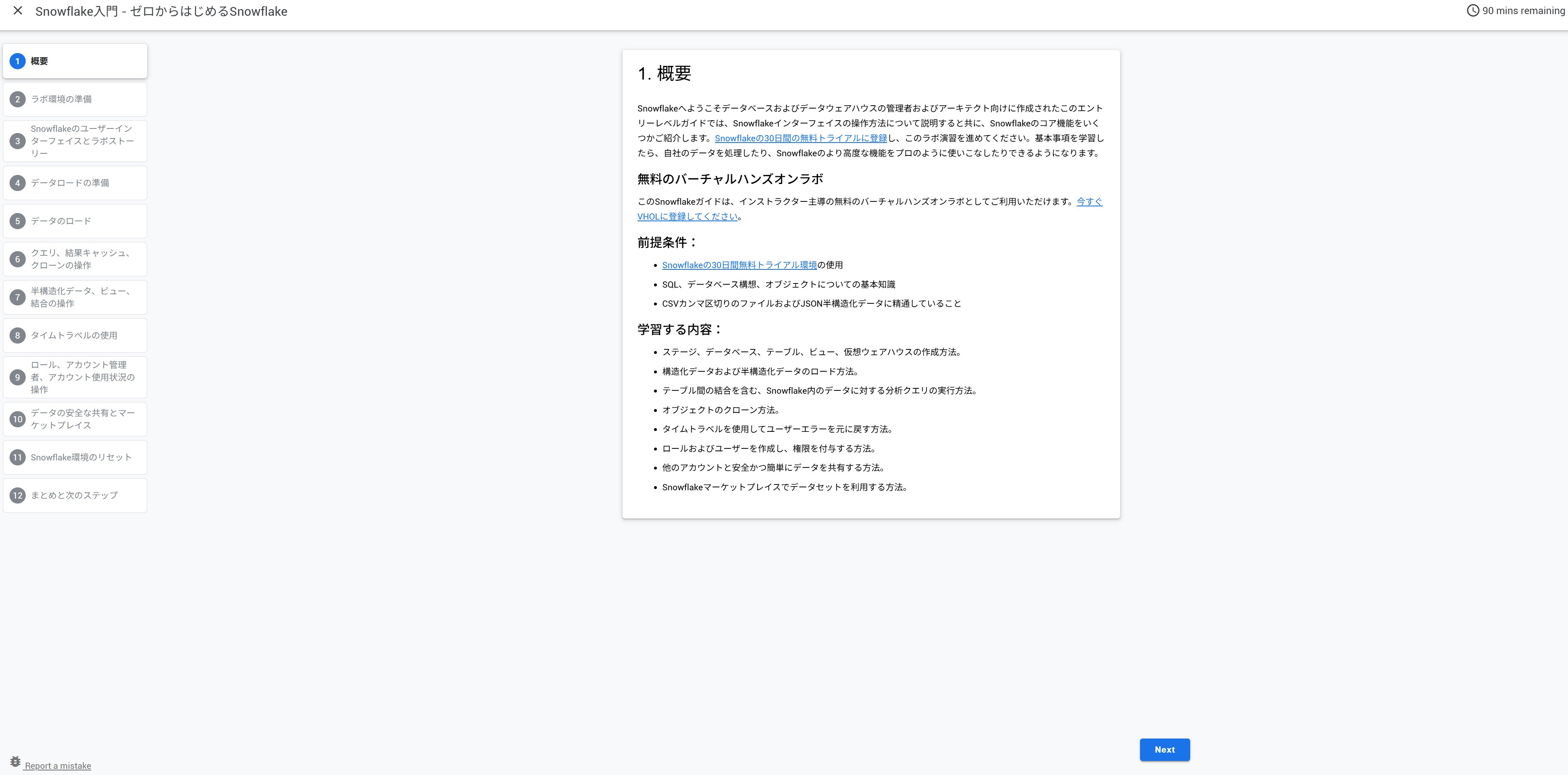1568x775 pixels.
Task: Click bullet タイムトラベルを使用してユーザーエラーを元に戻す方法
Action: point(777,429)
